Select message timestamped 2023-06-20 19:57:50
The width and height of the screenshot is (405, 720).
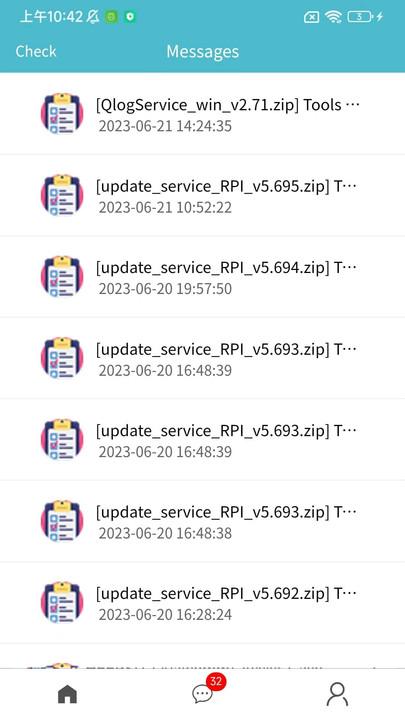(165, 289)
